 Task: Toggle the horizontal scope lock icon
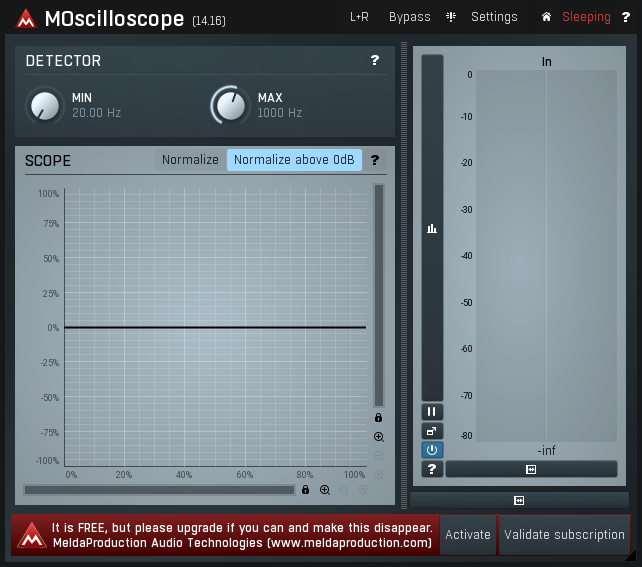305,490
